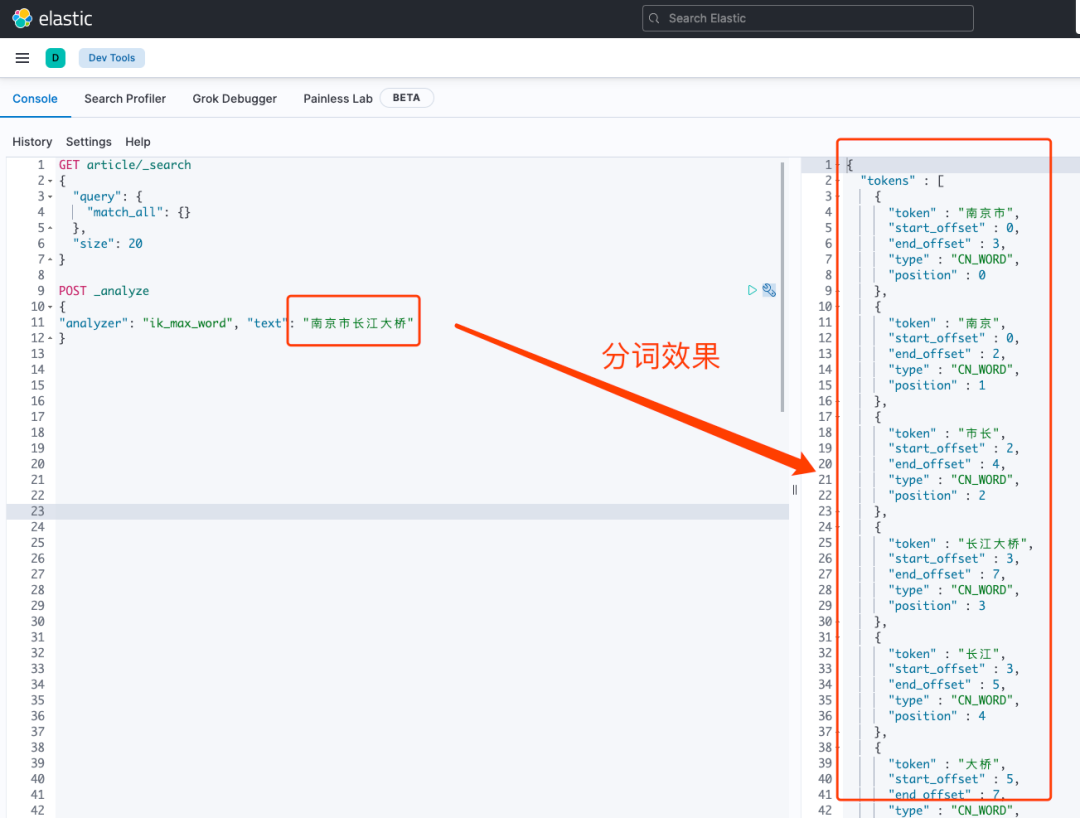Collapse the fold arrow on editor line 2
Screen dimensions: 1080x818
tap(50, 181)
